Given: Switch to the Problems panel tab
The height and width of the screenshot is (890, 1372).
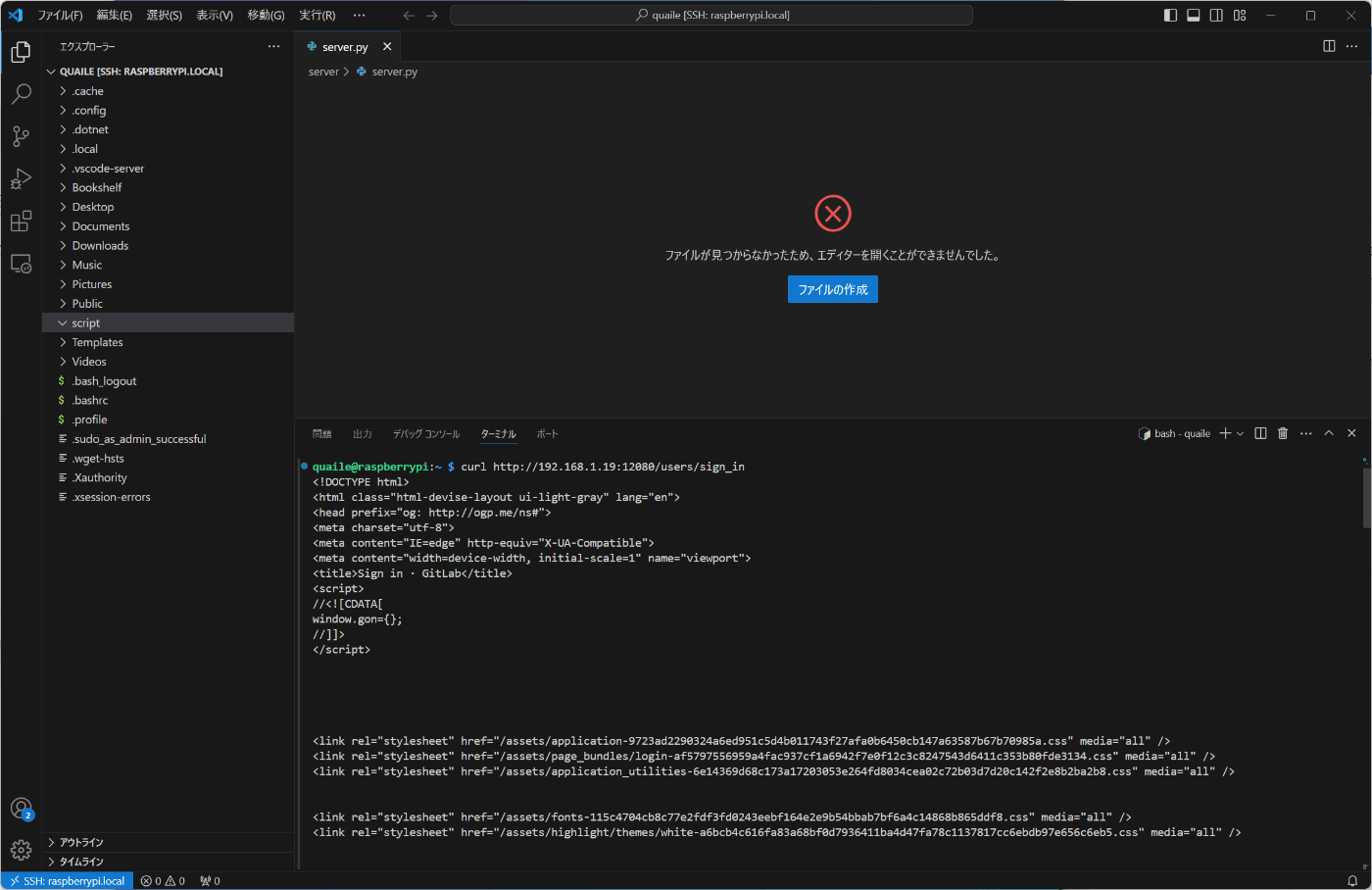Looking at the screenshot, I should [x=321, y=433].
